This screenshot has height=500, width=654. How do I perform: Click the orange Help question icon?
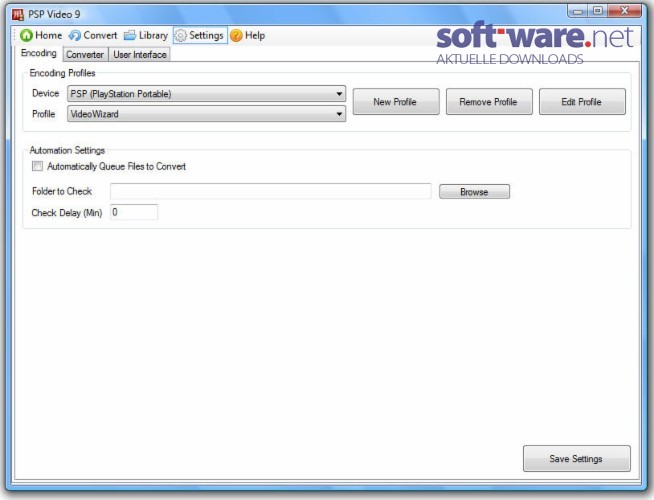[236, 35]
